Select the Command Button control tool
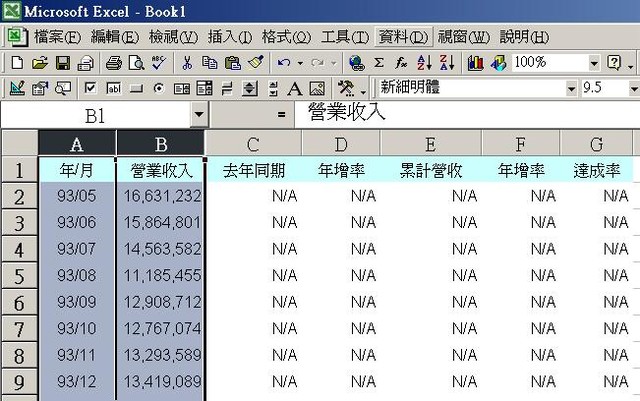Screen dimensions: 640x401 (136, 88)
